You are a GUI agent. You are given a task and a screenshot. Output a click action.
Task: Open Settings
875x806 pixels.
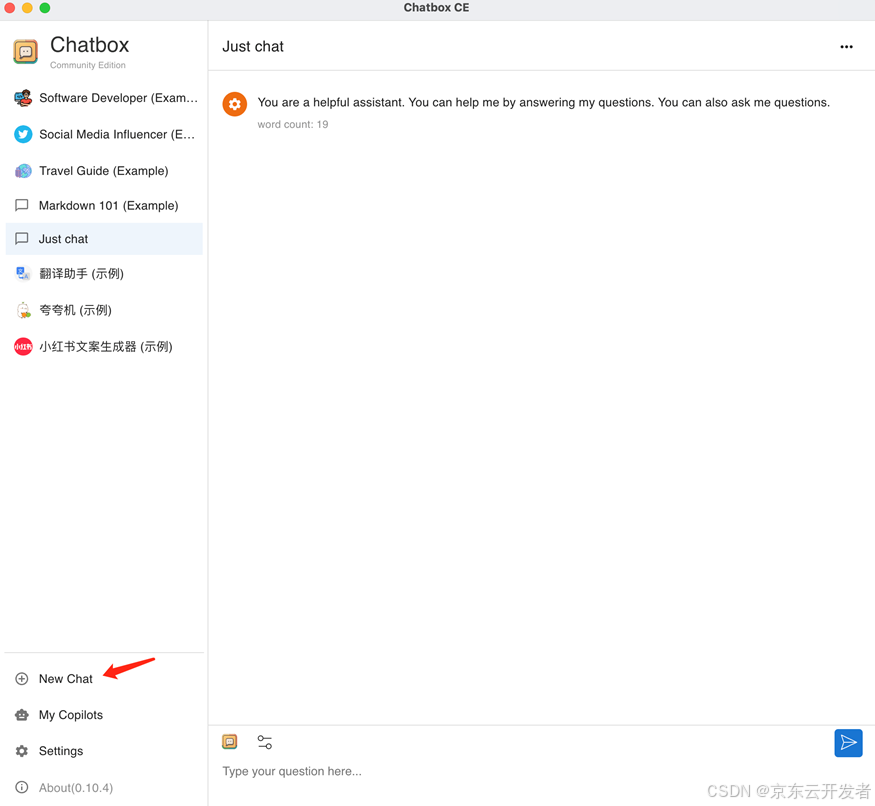[x=104, y=751]
